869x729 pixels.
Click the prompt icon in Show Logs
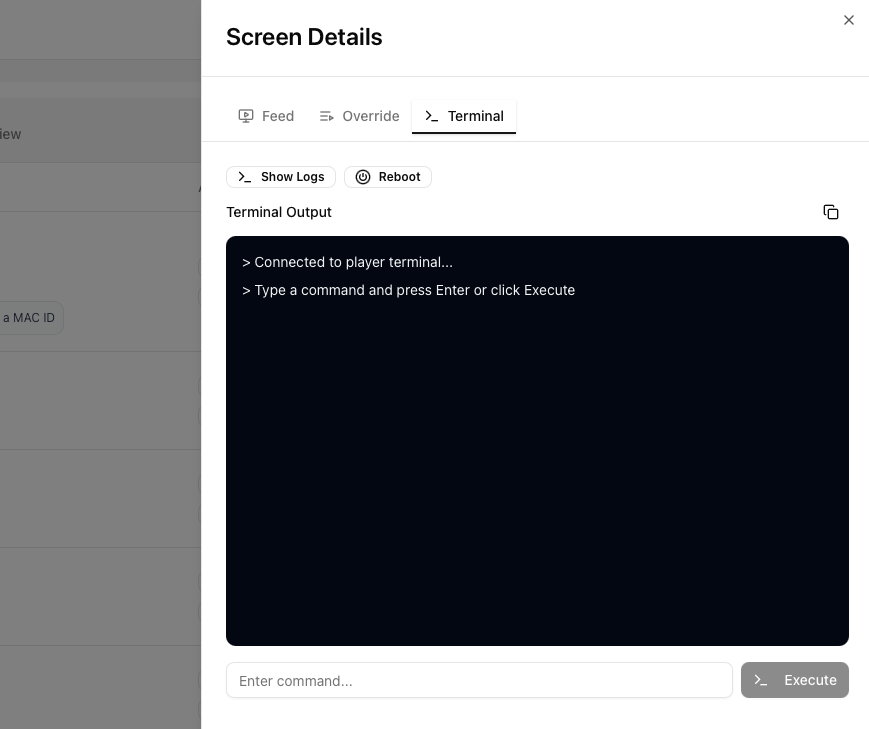pyautogui.click(x=245, y=177)
